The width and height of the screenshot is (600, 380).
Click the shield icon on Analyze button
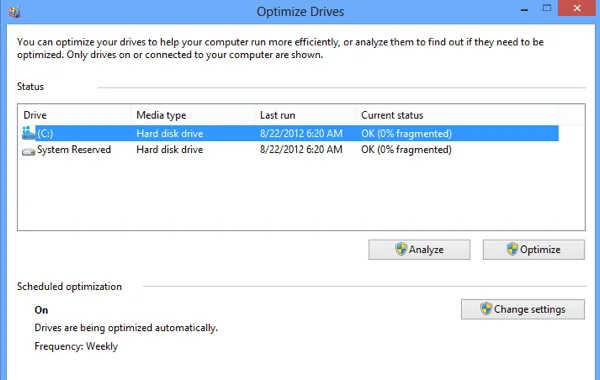pyautogui.click(x=401, y=249)
